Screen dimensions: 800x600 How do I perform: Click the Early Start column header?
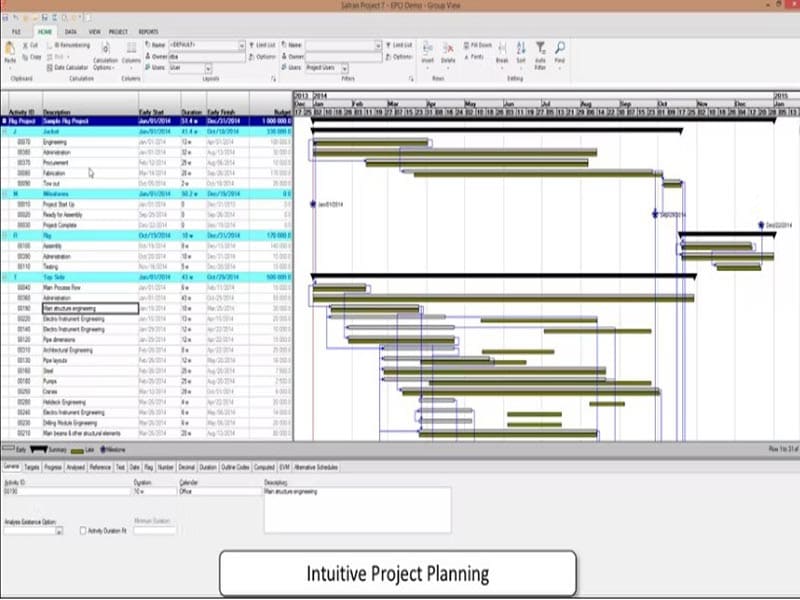pyautogui.click(x=159, y=104)
